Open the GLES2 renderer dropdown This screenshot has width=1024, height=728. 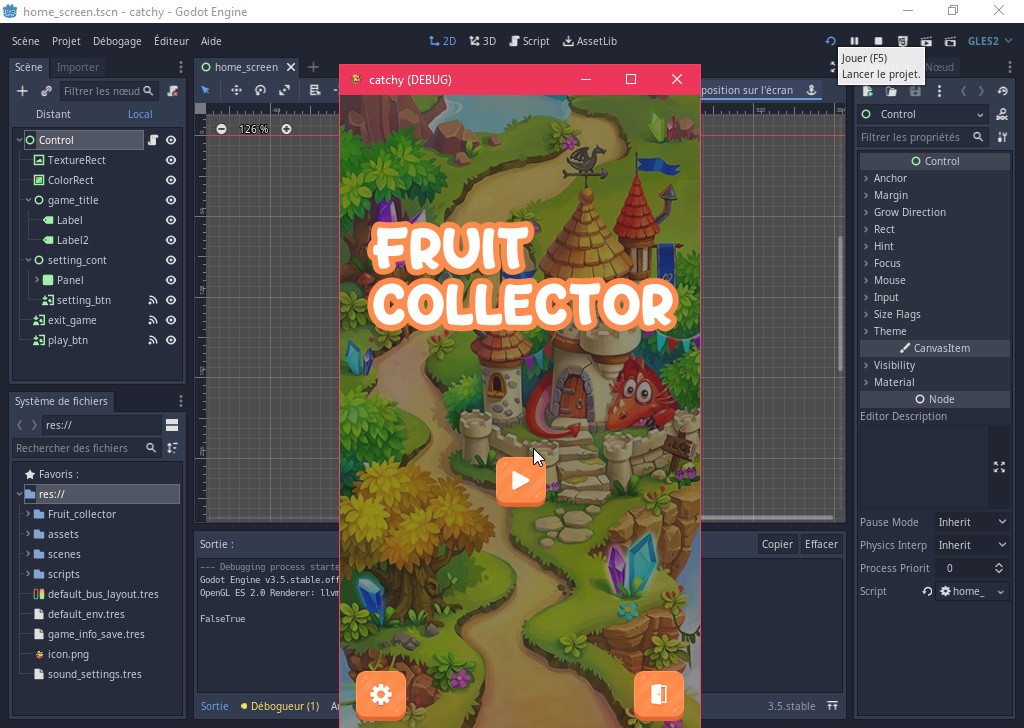click(989, 41)
